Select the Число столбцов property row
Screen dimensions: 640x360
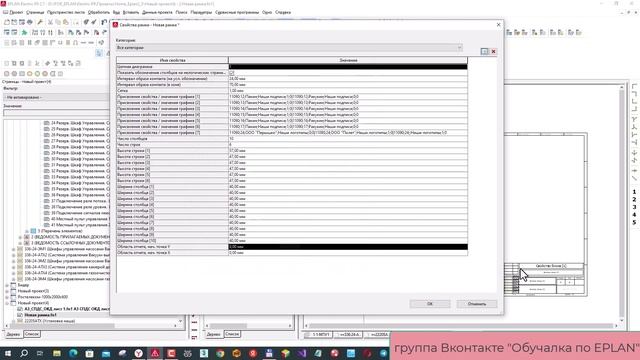click(292, 139)
